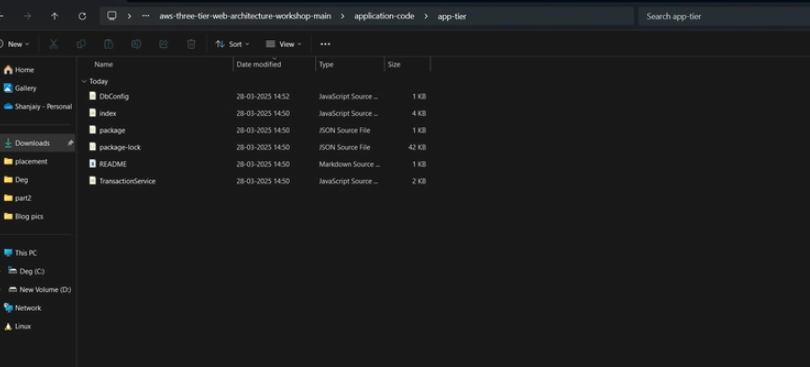Click the app-tier breadcrumb
The width and height of the screenshot is (810, 367).
pos(452,16)
